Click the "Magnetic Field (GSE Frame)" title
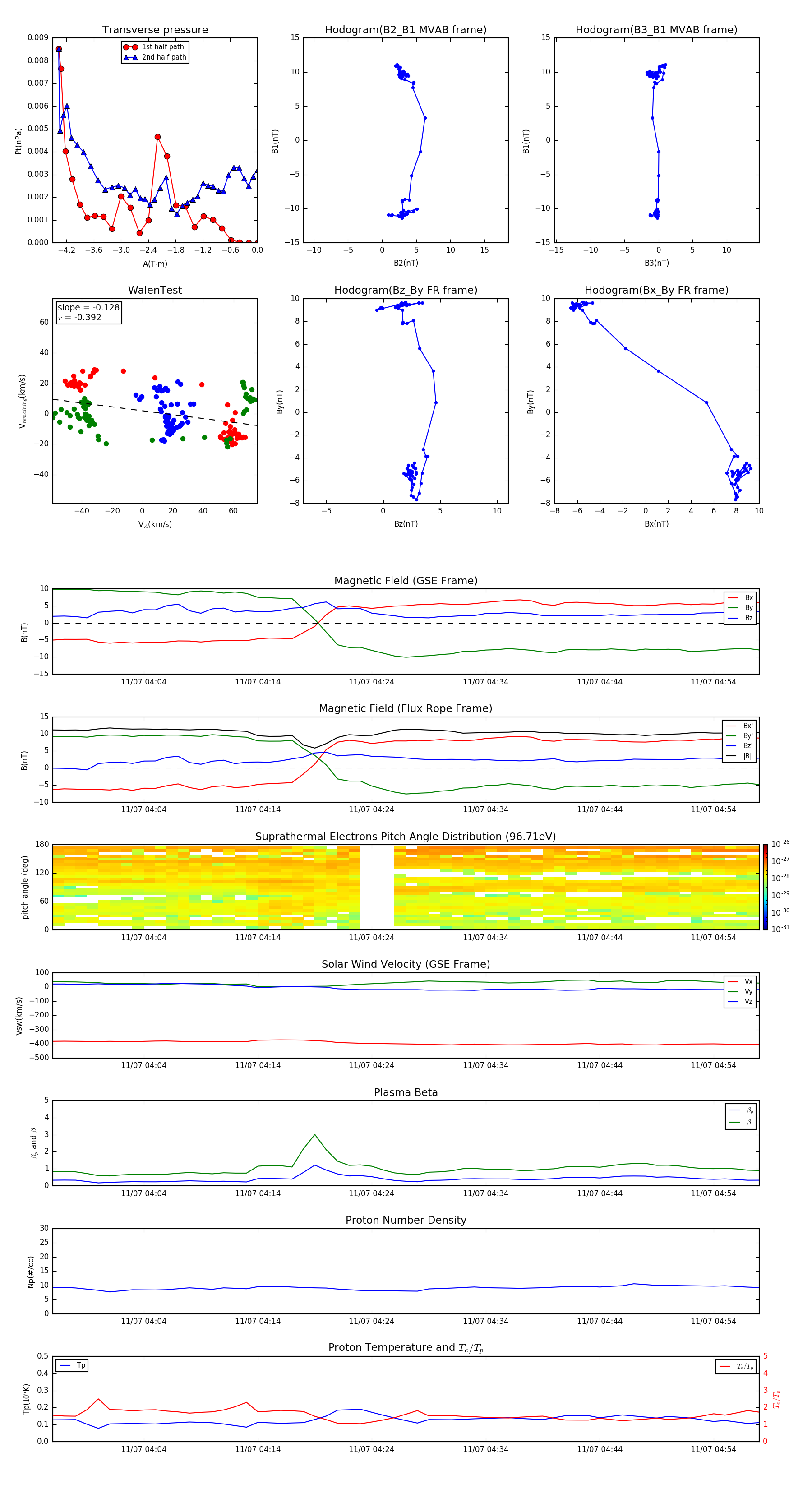This screenshot has height=1489, width=812. [x=406, y=581]
